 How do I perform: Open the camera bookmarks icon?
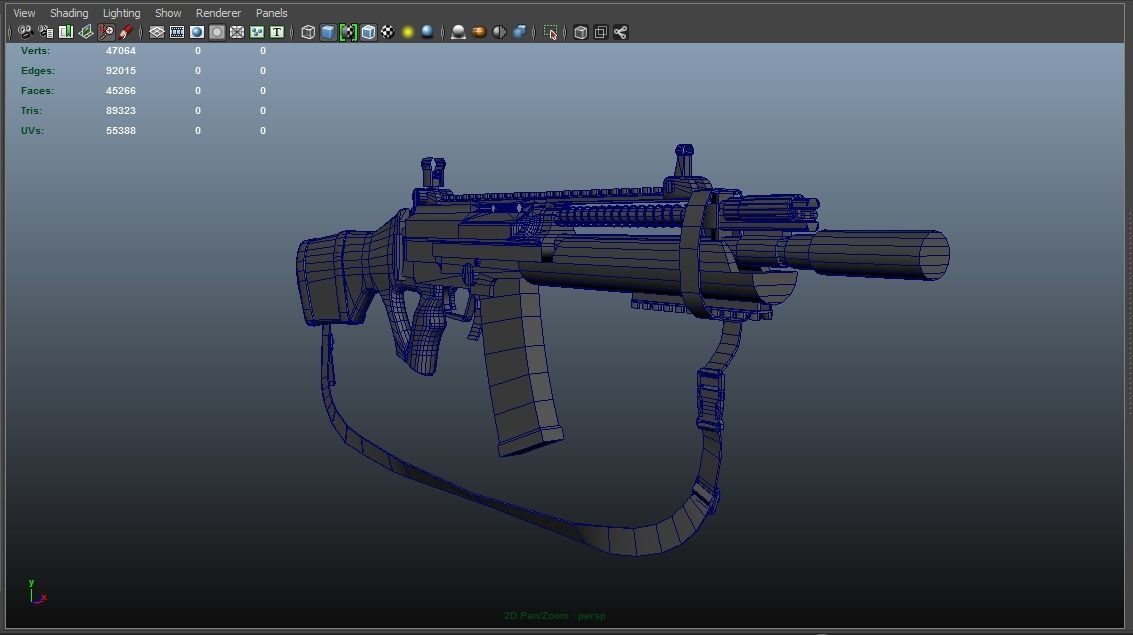(x=63, y=32)
